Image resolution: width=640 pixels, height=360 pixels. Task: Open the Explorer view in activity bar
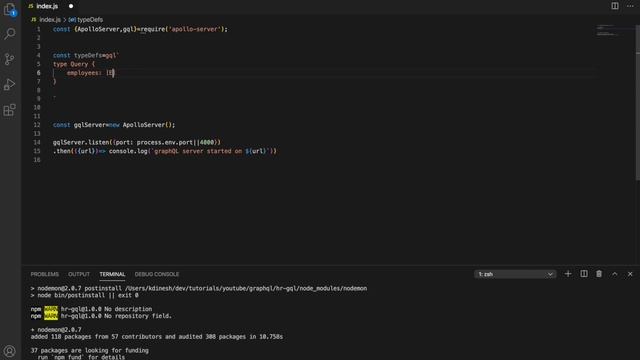(x=9, y=9)
